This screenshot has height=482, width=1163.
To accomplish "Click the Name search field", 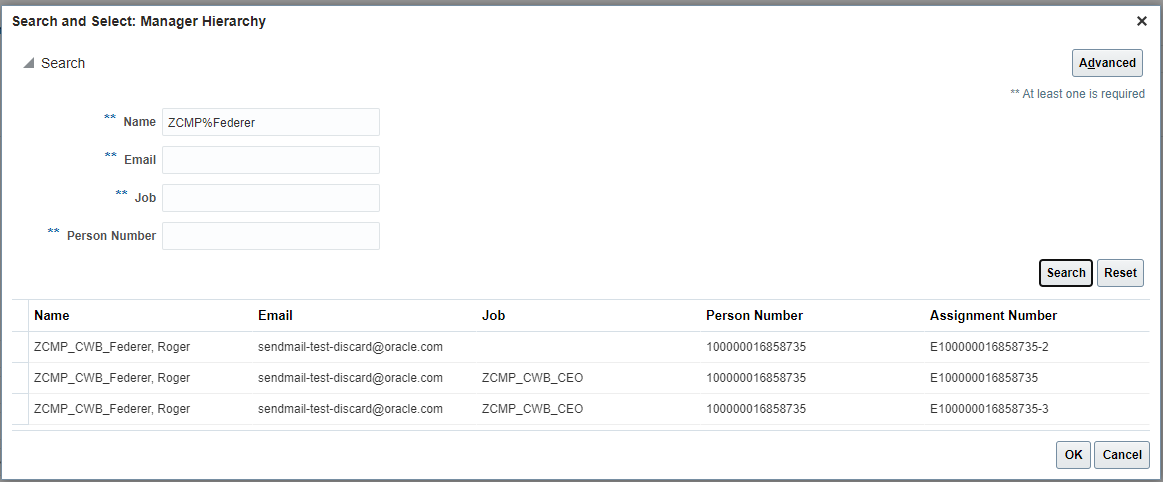I will pos(270,122).
